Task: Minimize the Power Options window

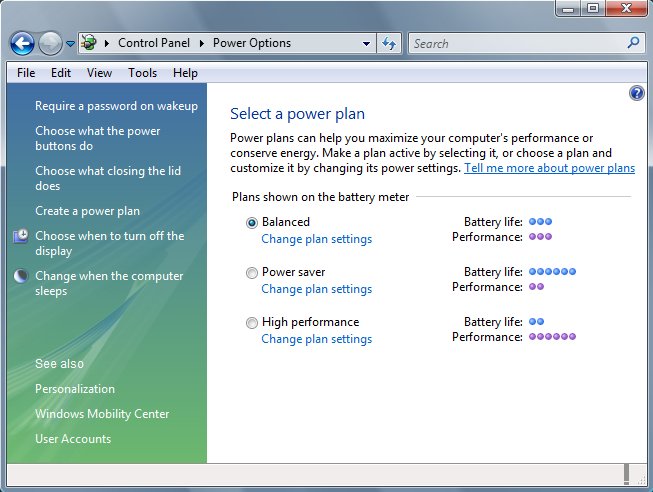Action: (568, 8)
